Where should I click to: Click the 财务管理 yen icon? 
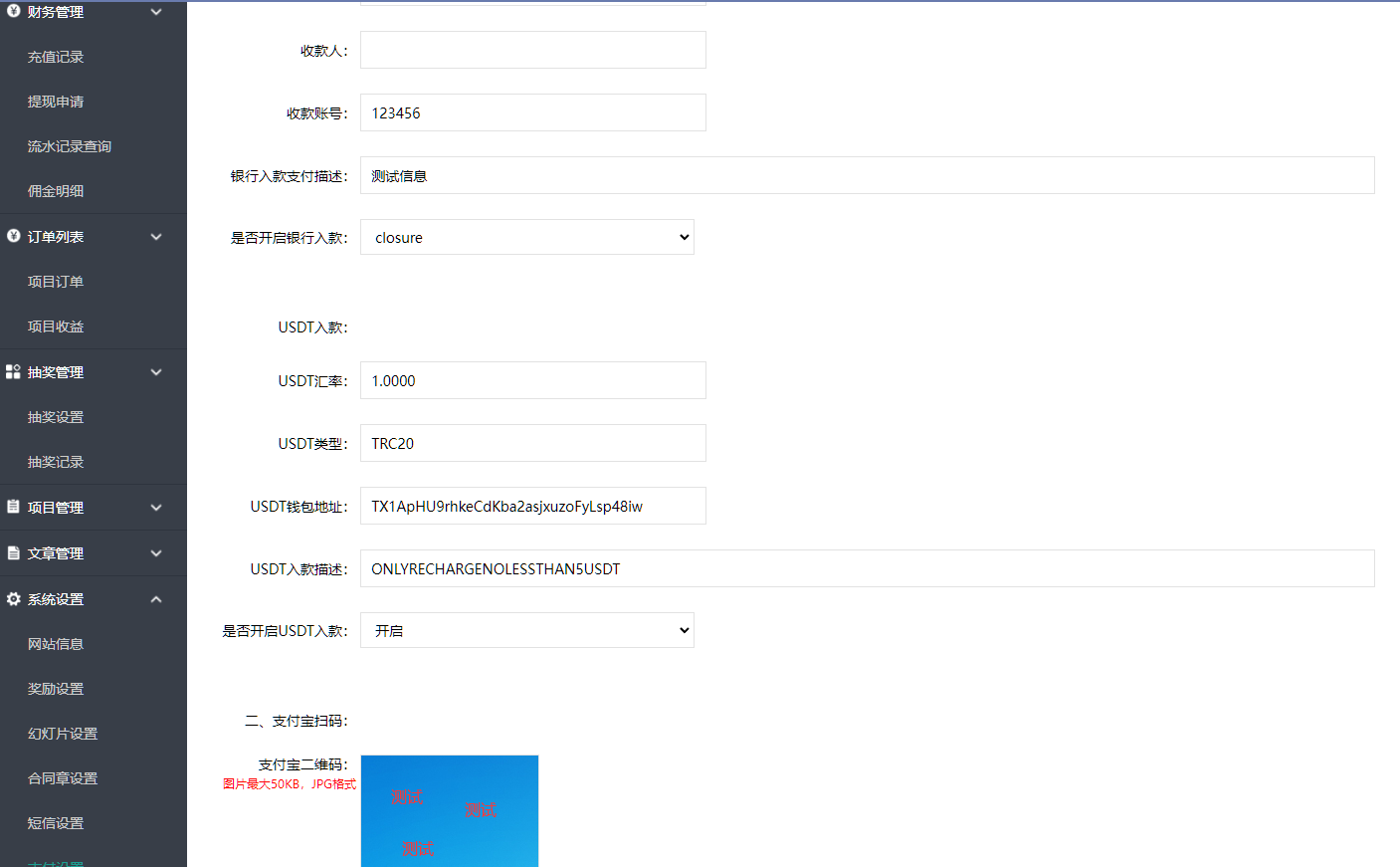coord(13,11)
